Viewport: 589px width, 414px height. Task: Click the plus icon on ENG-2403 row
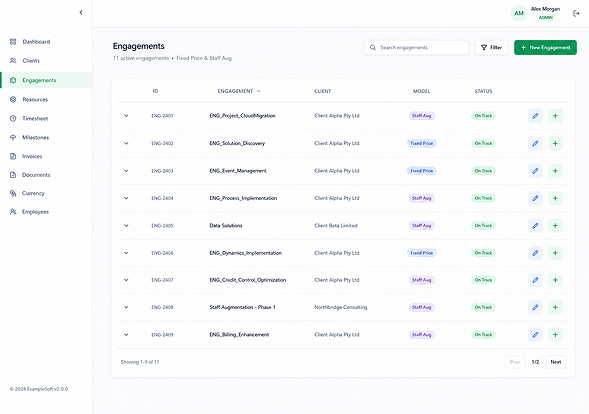point(555,171)
